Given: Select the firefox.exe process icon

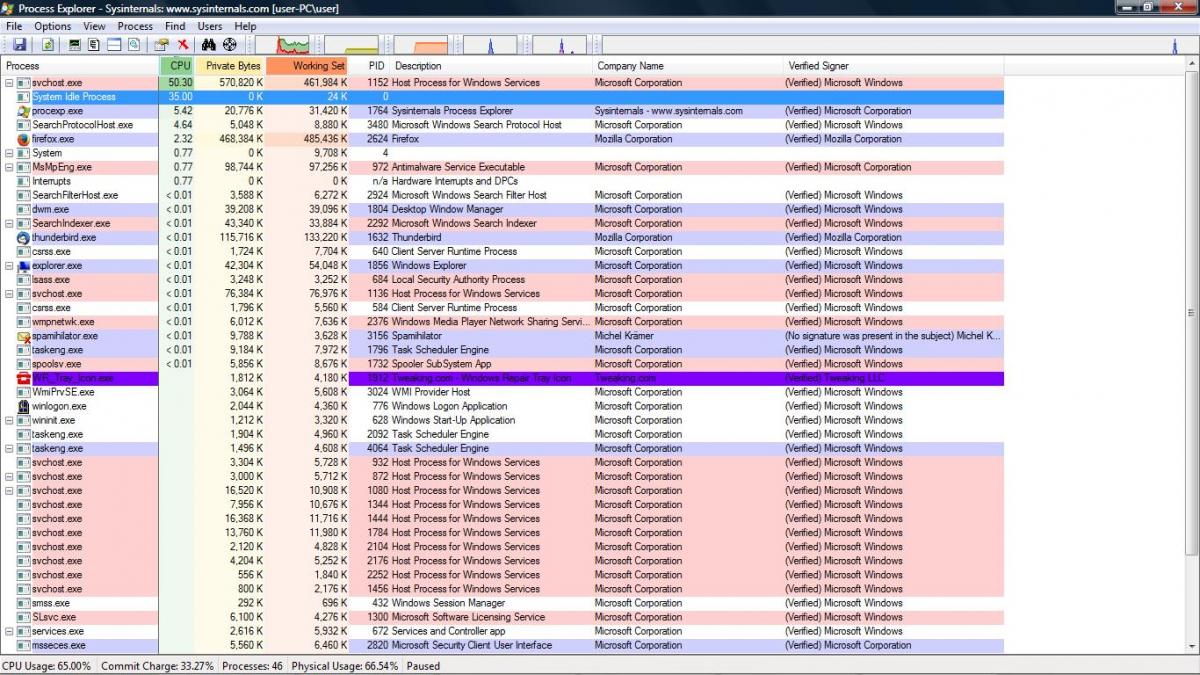Looking at the screenshot, I should [24, 139].
